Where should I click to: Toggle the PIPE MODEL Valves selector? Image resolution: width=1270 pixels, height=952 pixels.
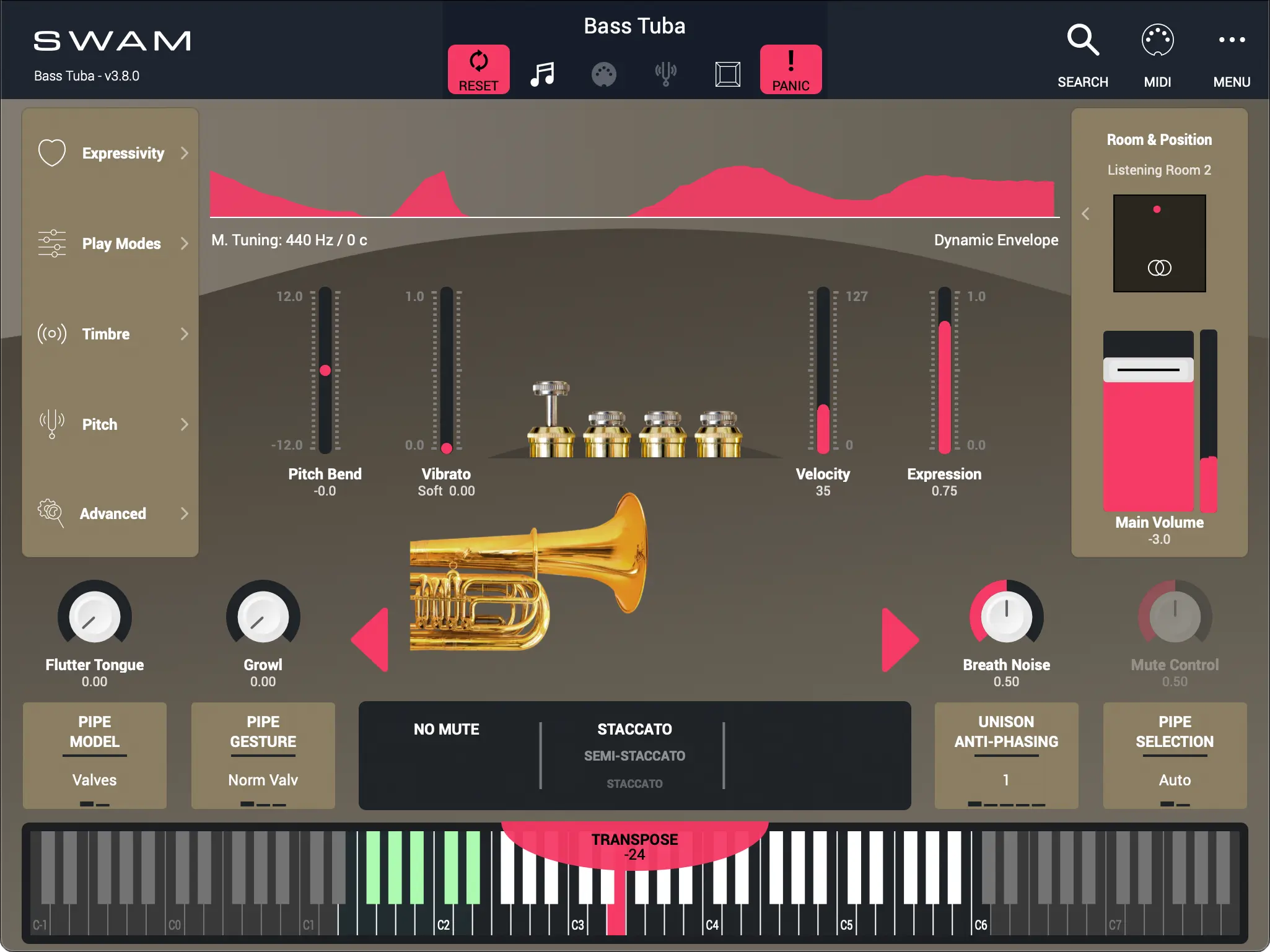click(x=95, y=755)
